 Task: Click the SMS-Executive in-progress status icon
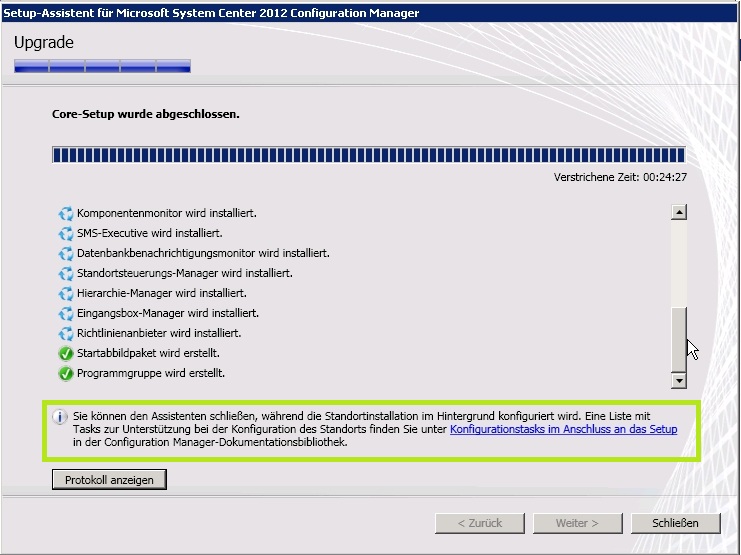67,233
